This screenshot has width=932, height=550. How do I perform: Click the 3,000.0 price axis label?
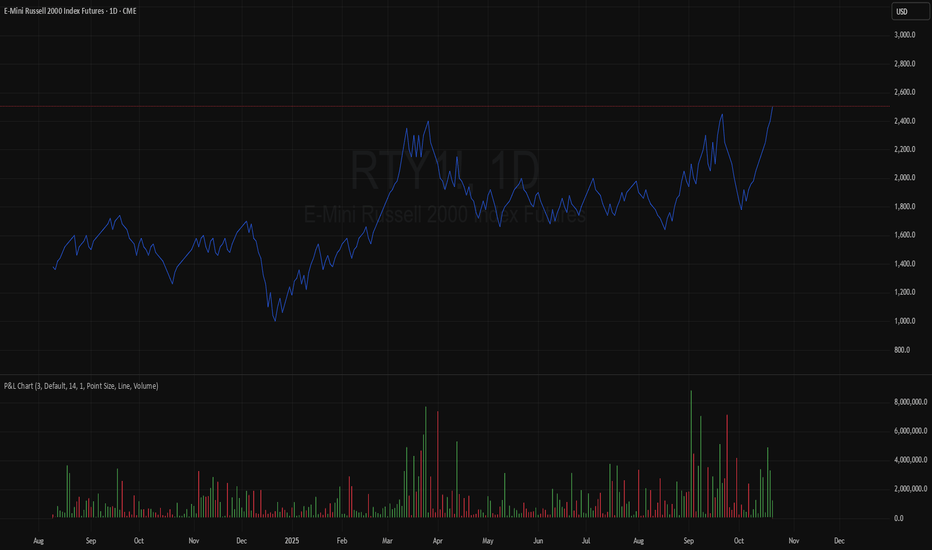[905, 35]
